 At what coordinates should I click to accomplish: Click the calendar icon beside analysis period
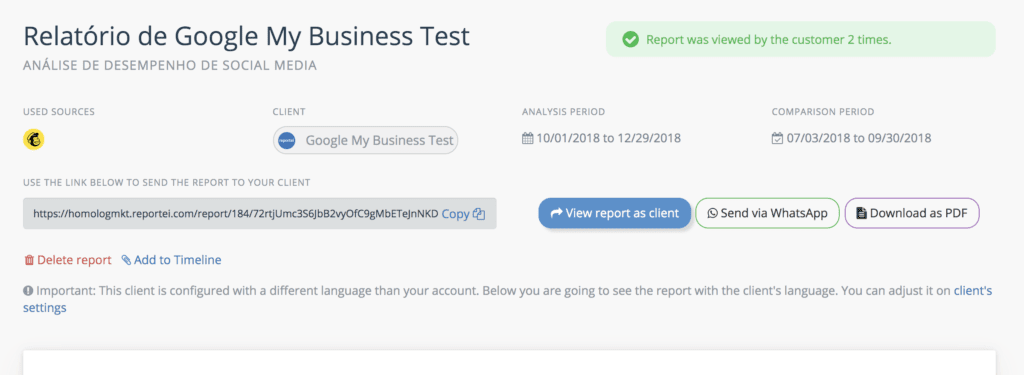tap(528, 139)
